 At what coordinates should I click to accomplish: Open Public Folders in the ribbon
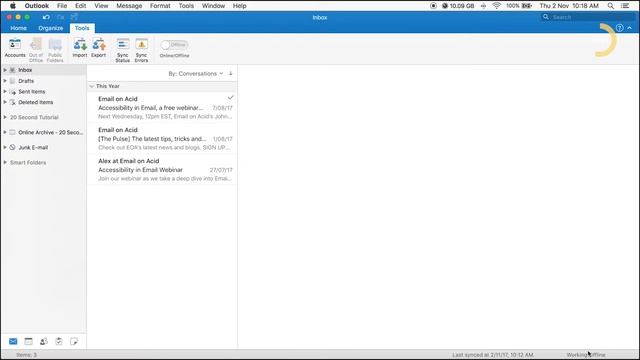pyautogui.click(x=55, y=50)
